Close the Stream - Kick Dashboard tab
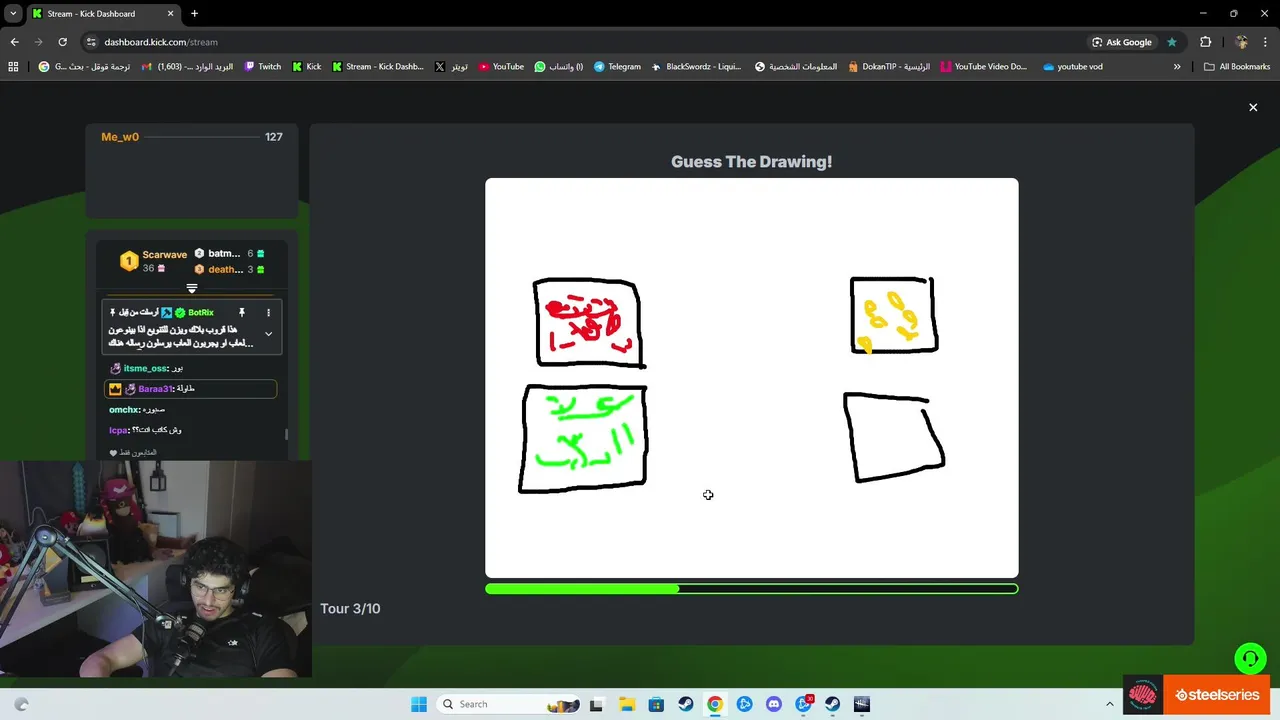 tap(170, 14)
